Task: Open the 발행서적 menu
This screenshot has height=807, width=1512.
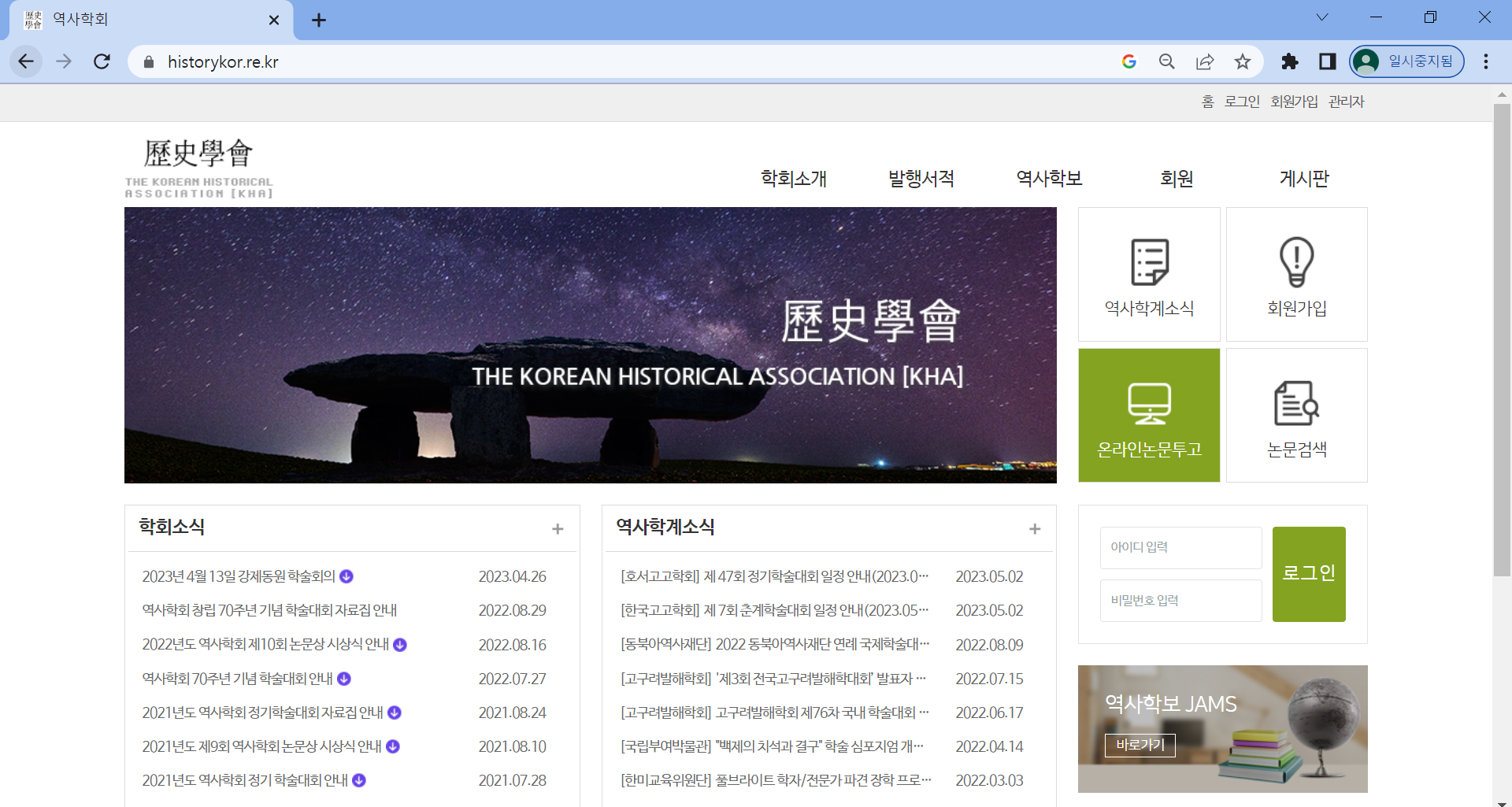Action: coord(921,179)
